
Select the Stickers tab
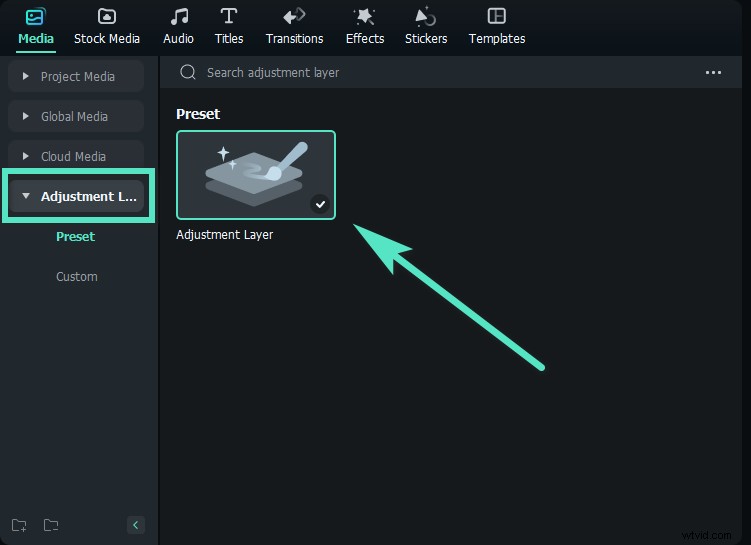pos(427,26)
